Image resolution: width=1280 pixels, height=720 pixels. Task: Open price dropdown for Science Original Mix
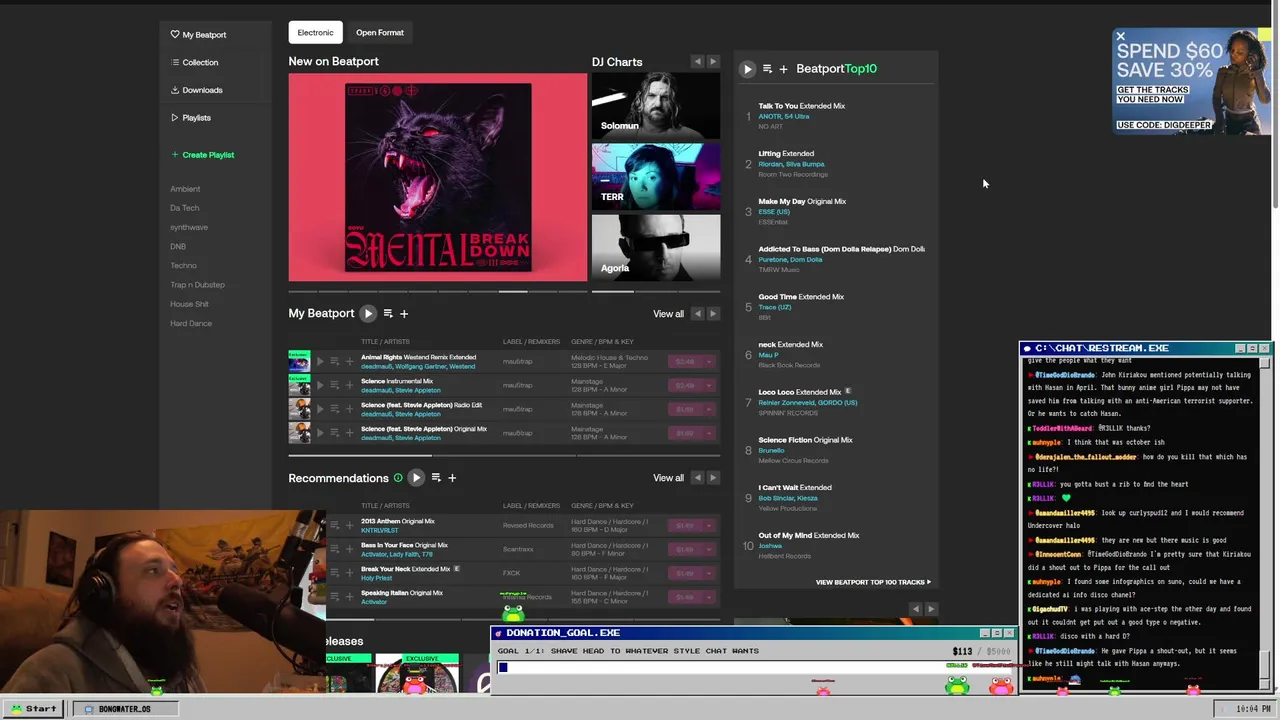coord(709,433)
